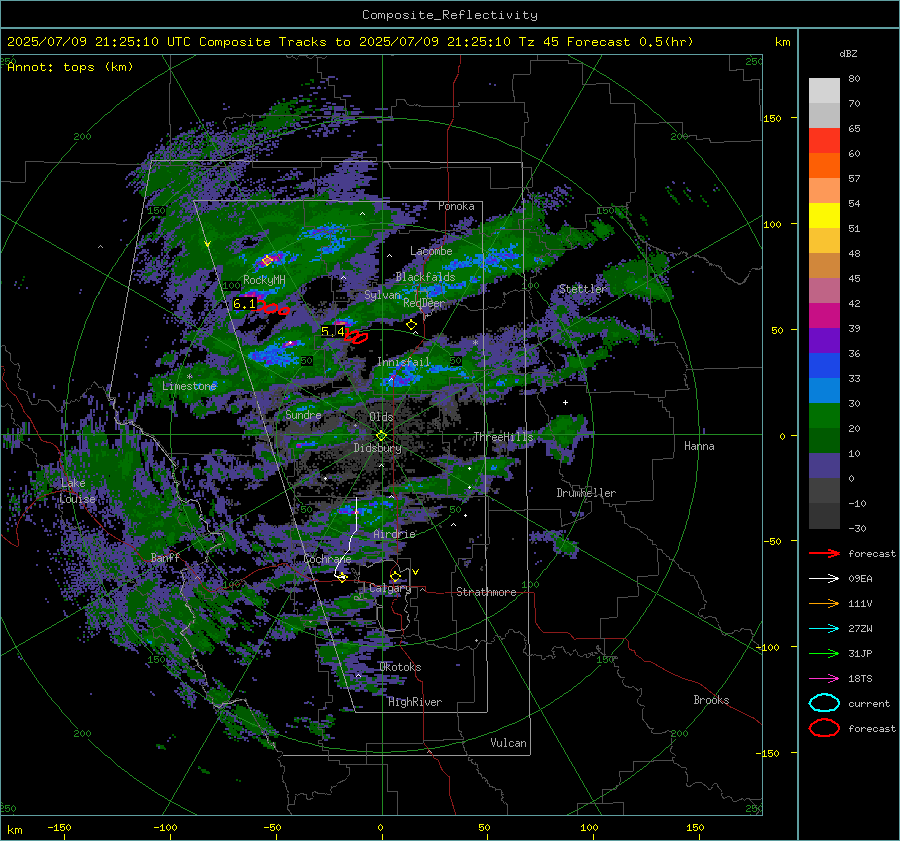This screenshot has height=841, width=900.
Task: Click the yellow diamond marker below RedDeer
Action: pos(412,325)
